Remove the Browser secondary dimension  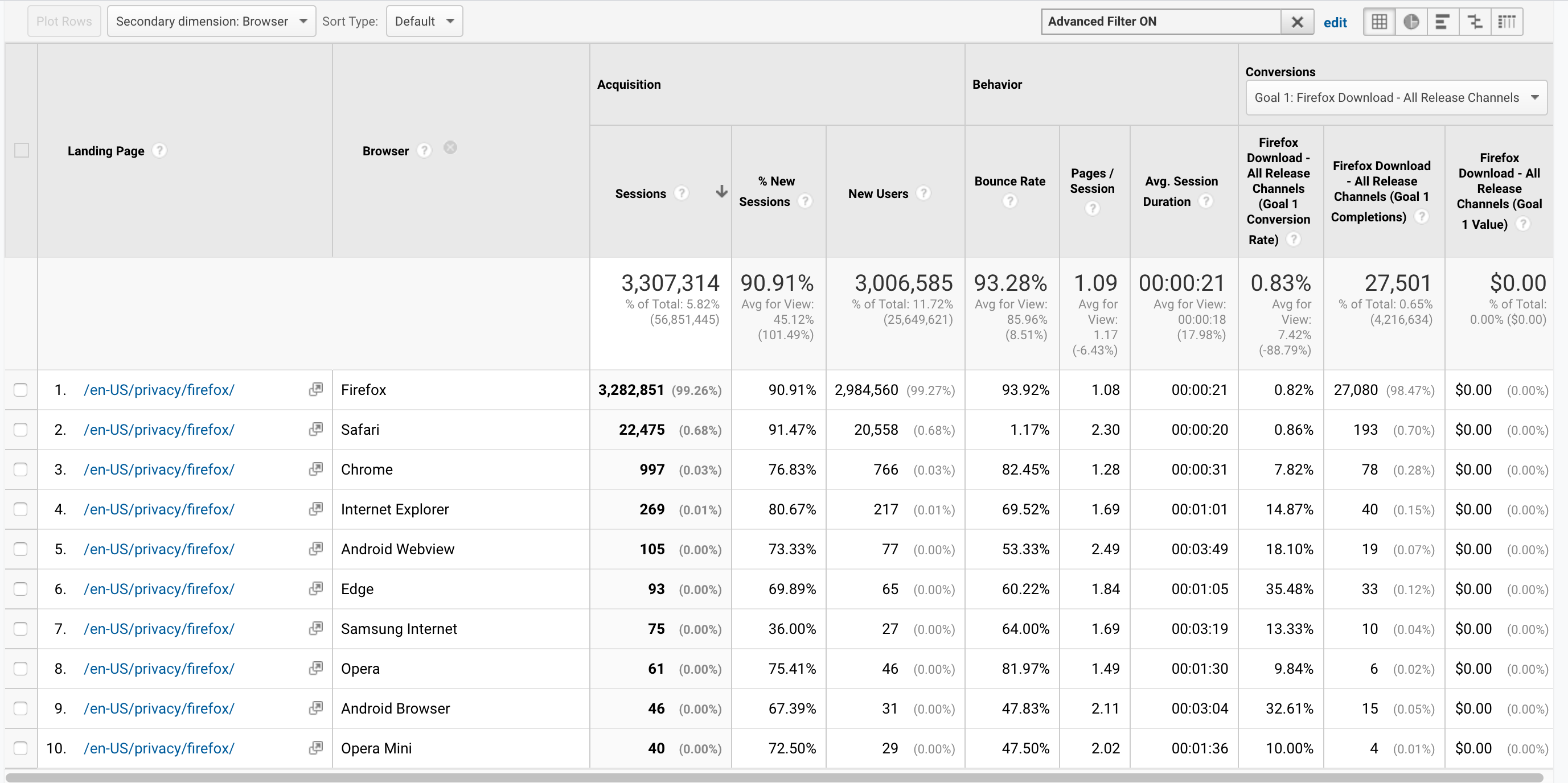point(450,148)
